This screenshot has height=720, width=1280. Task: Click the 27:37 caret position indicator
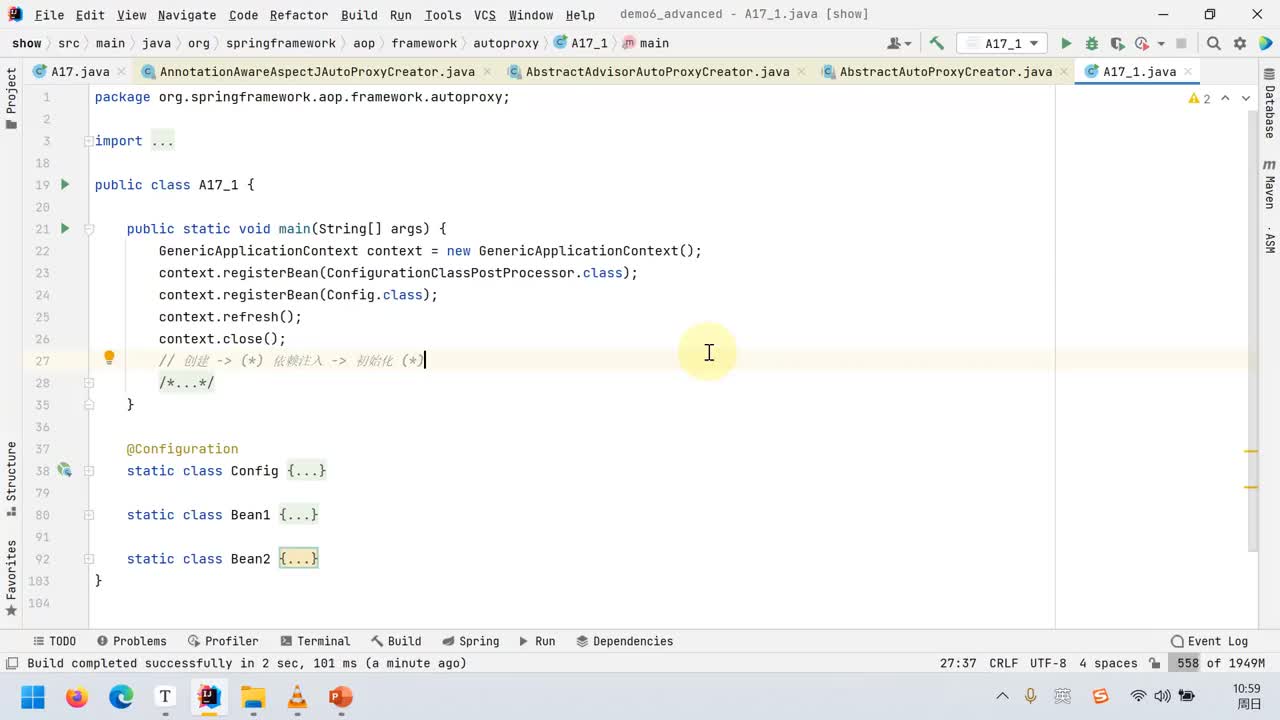pyautogui.click(x=958, y=663)
